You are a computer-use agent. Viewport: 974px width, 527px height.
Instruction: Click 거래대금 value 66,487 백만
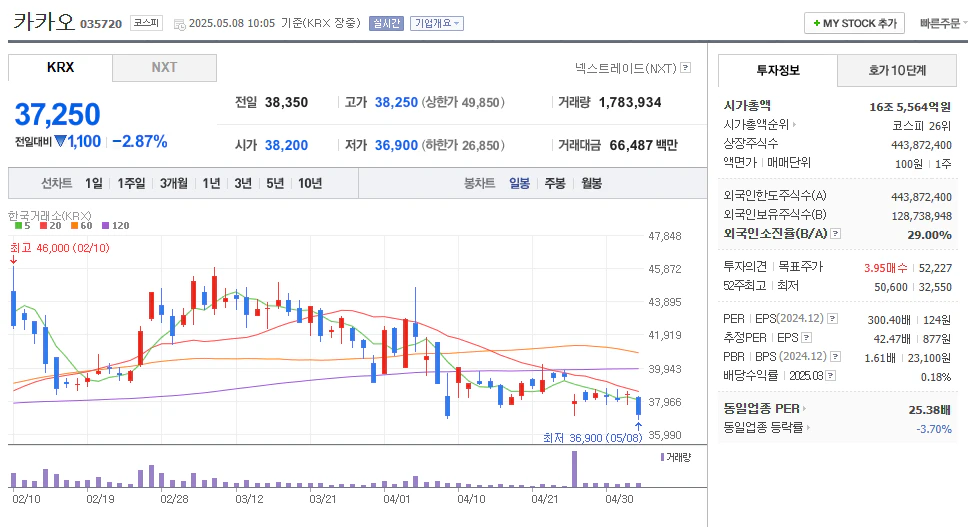tap(644, 145)
